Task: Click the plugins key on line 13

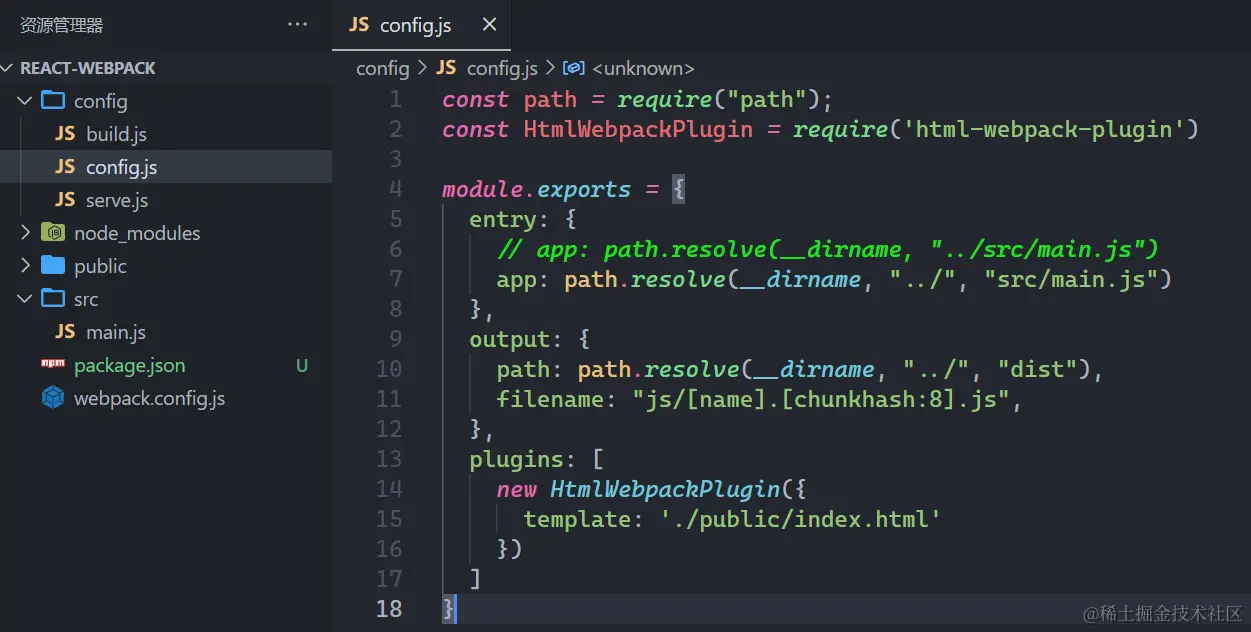Action: point(516,459)
